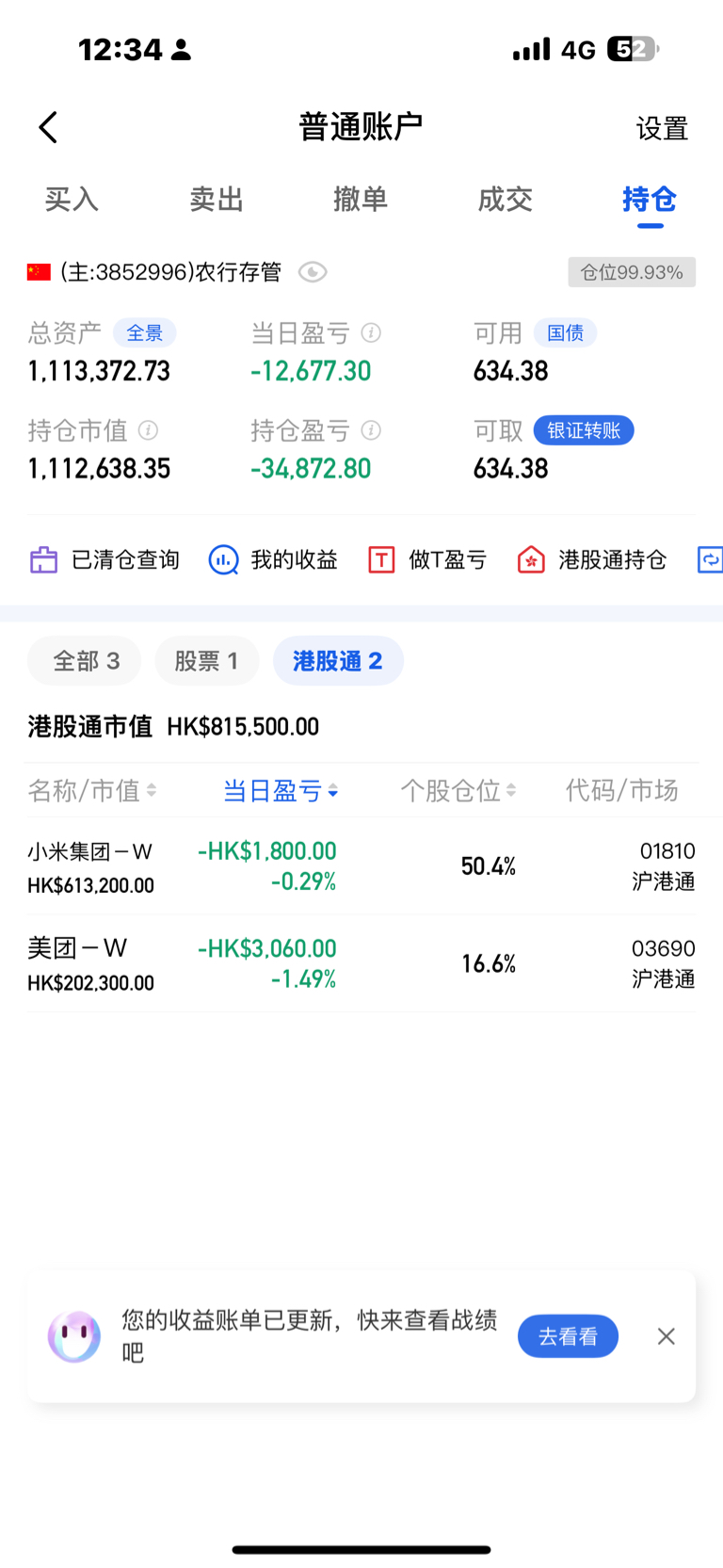
Task: Select the 港股通 2 filter chip
Action: pos(338,661)
